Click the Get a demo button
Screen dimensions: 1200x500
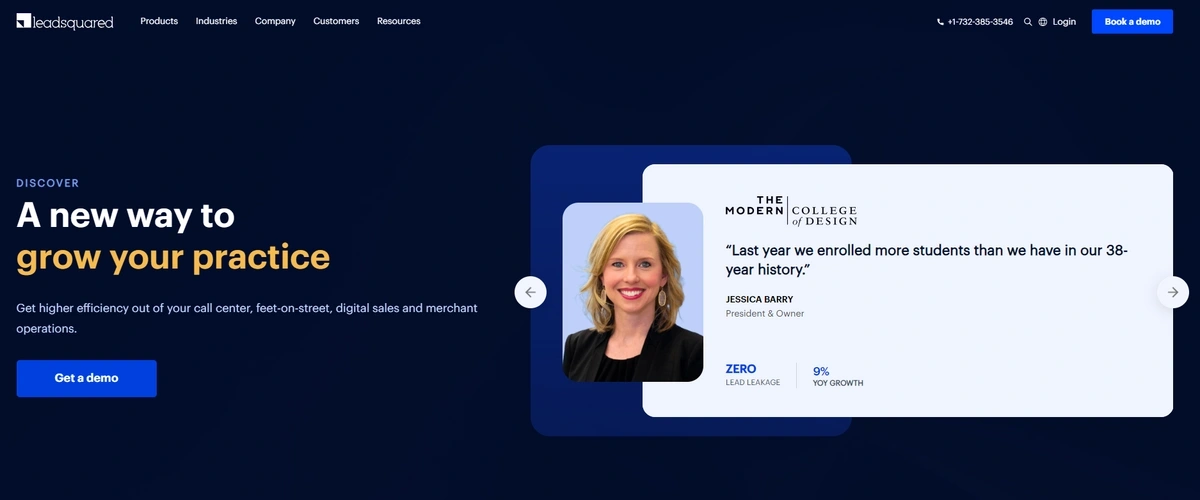[86, 378]
